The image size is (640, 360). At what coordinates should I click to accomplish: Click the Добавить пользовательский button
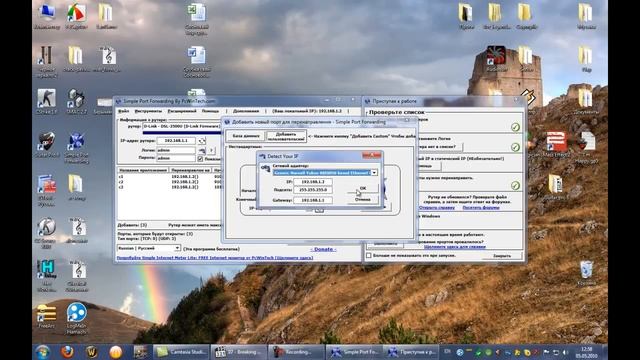point(286,136)
